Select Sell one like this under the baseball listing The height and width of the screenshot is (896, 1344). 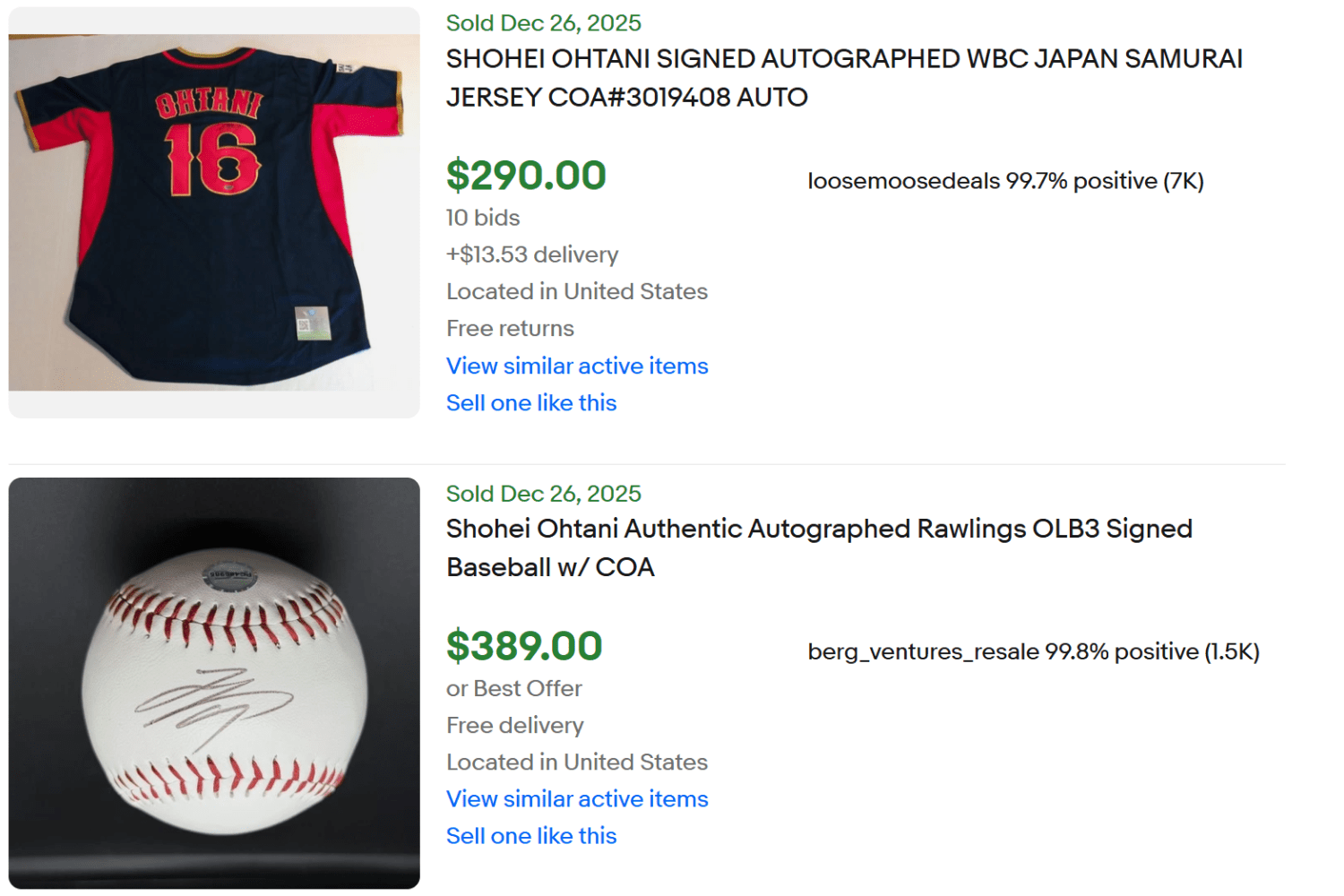pos(530,835)
